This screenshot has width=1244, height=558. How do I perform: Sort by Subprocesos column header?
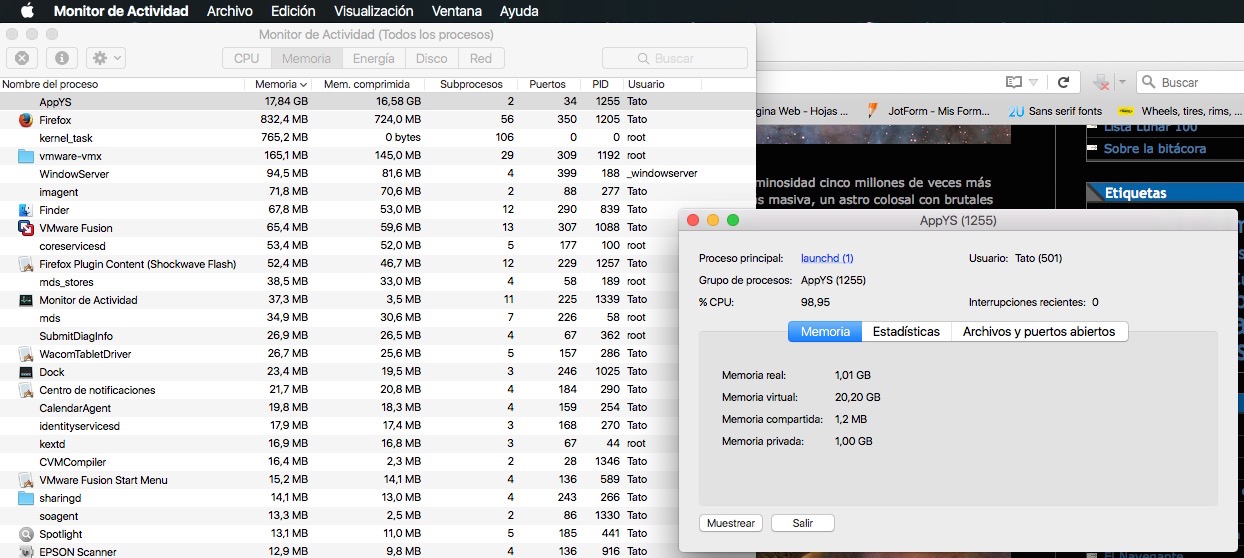(x=471, y=84)
